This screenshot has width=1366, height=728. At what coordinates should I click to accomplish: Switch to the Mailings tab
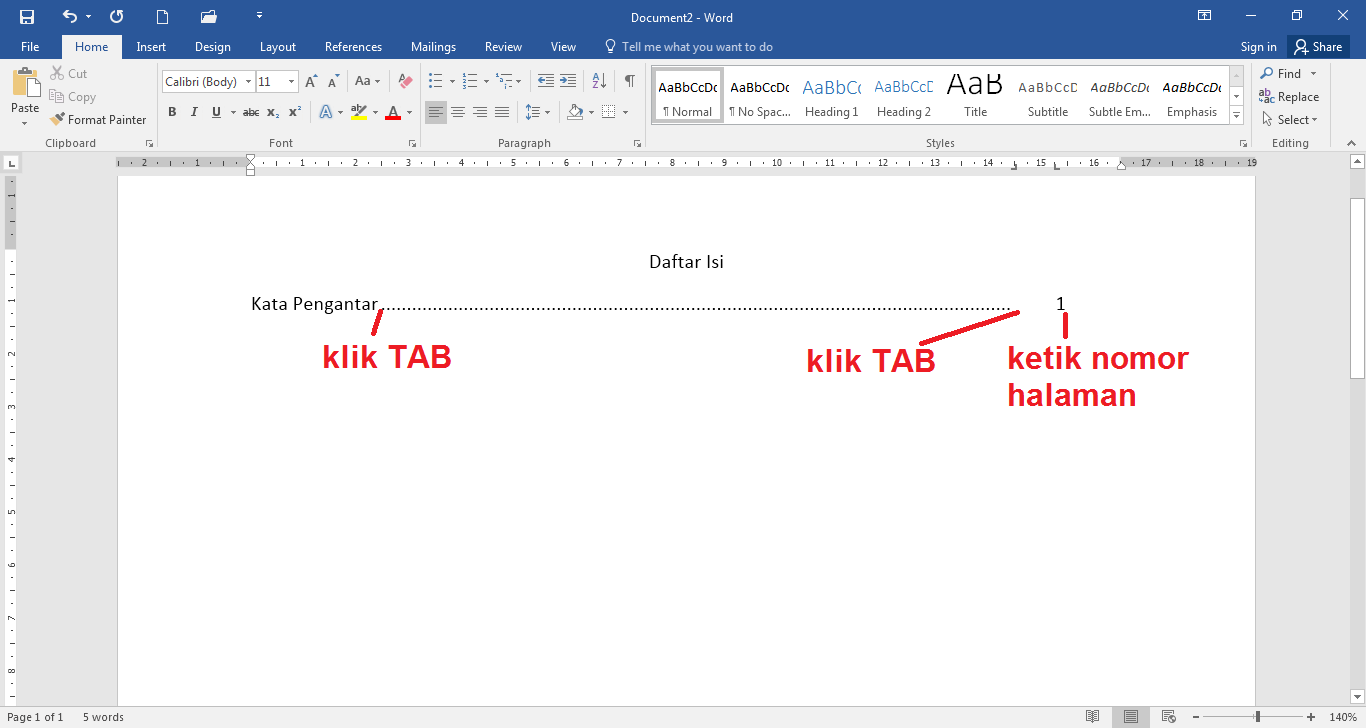click(x=433, y=47)
